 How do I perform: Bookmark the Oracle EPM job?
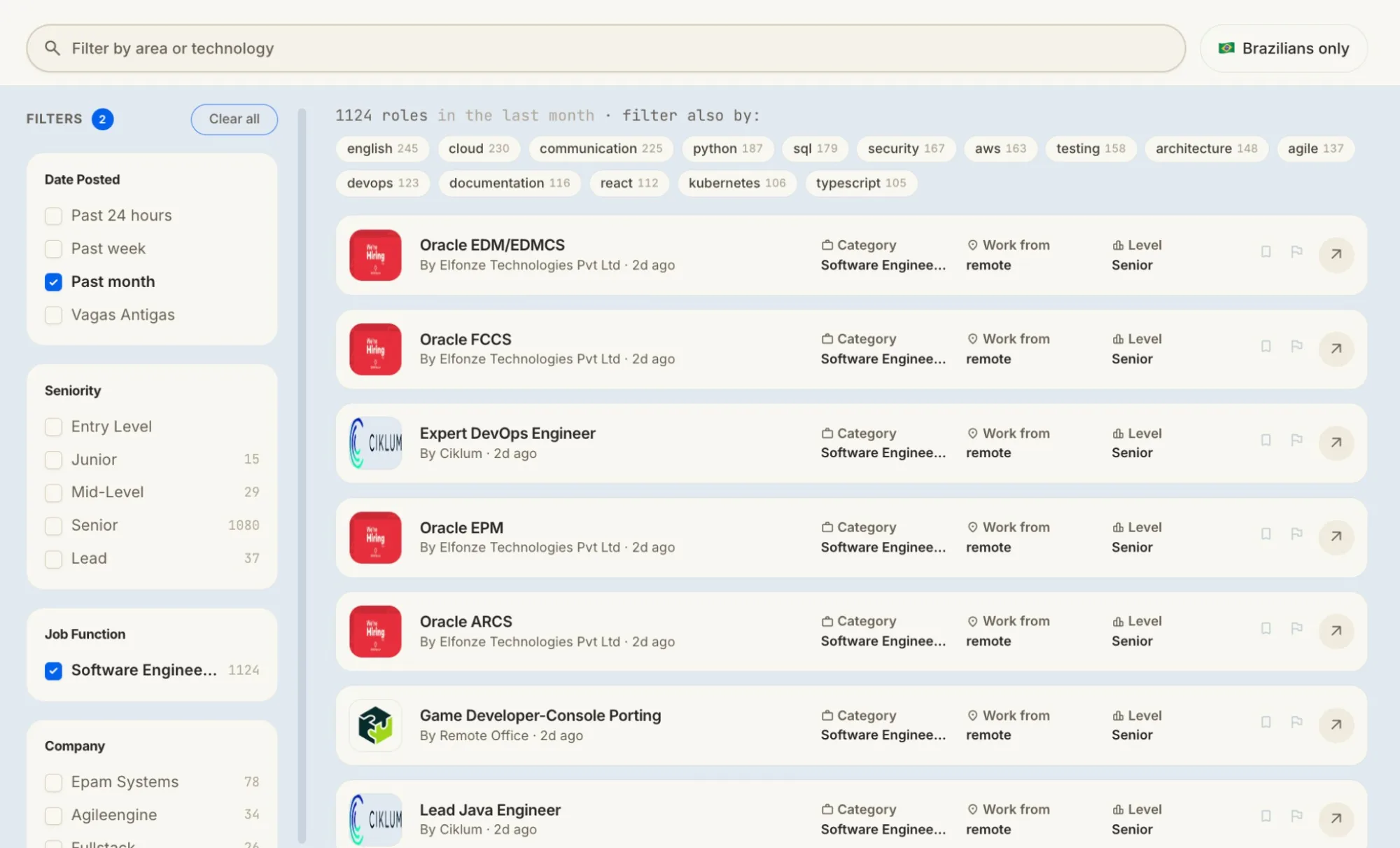(1266, 534)
